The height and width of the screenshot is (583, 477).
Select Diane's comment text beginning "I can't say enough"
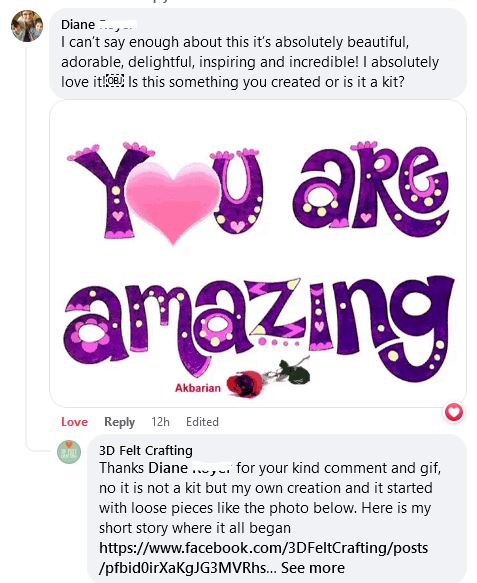(250, 62)
